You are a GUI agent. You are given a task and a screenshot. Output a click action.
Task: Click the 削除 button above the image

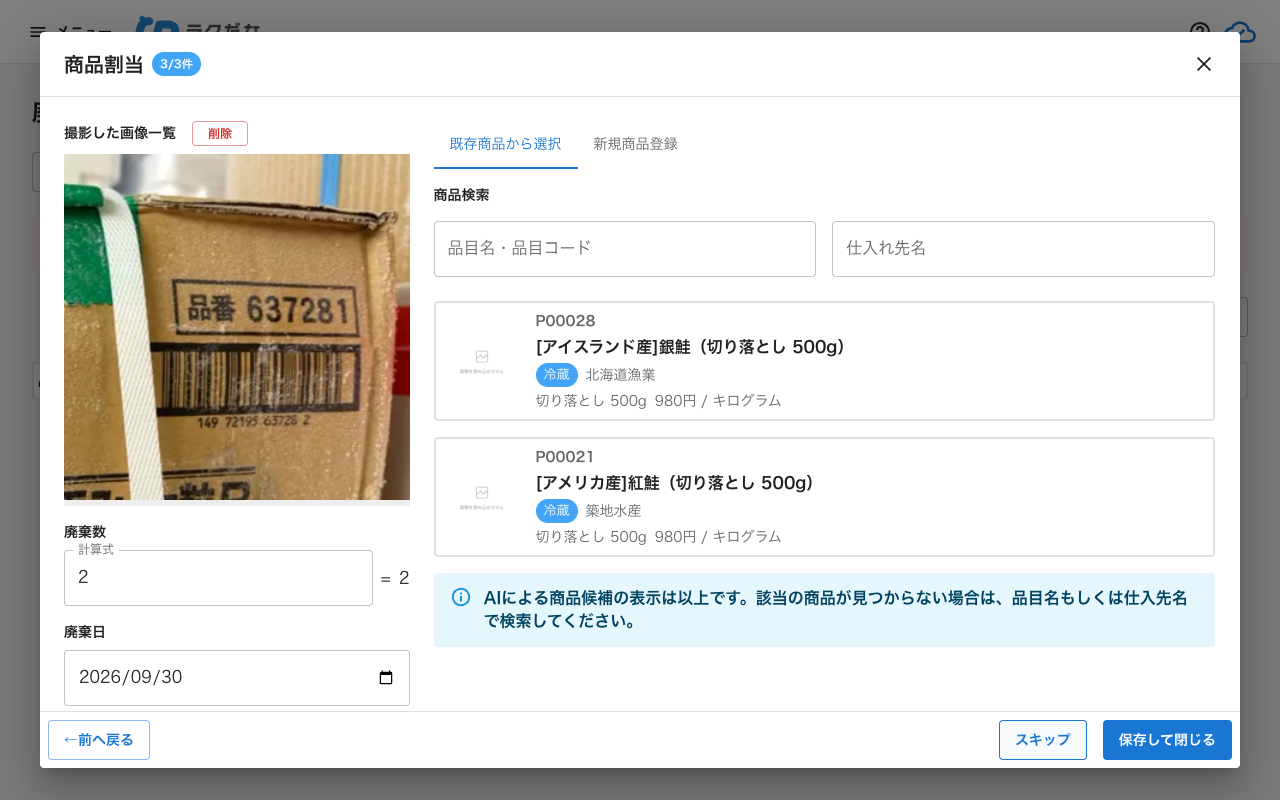(220, 133)
